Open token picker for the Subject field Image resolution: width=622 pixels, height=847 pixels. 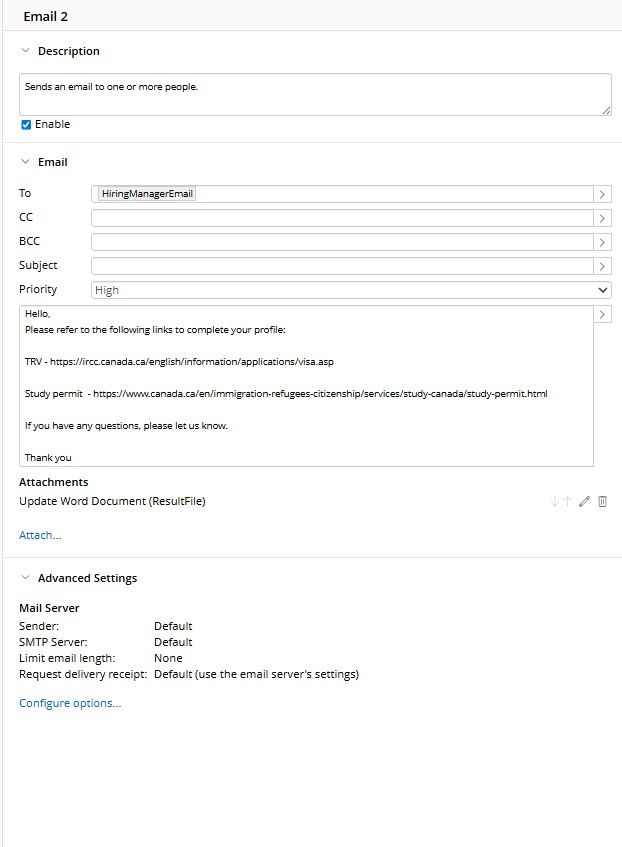tap(602, 266)
